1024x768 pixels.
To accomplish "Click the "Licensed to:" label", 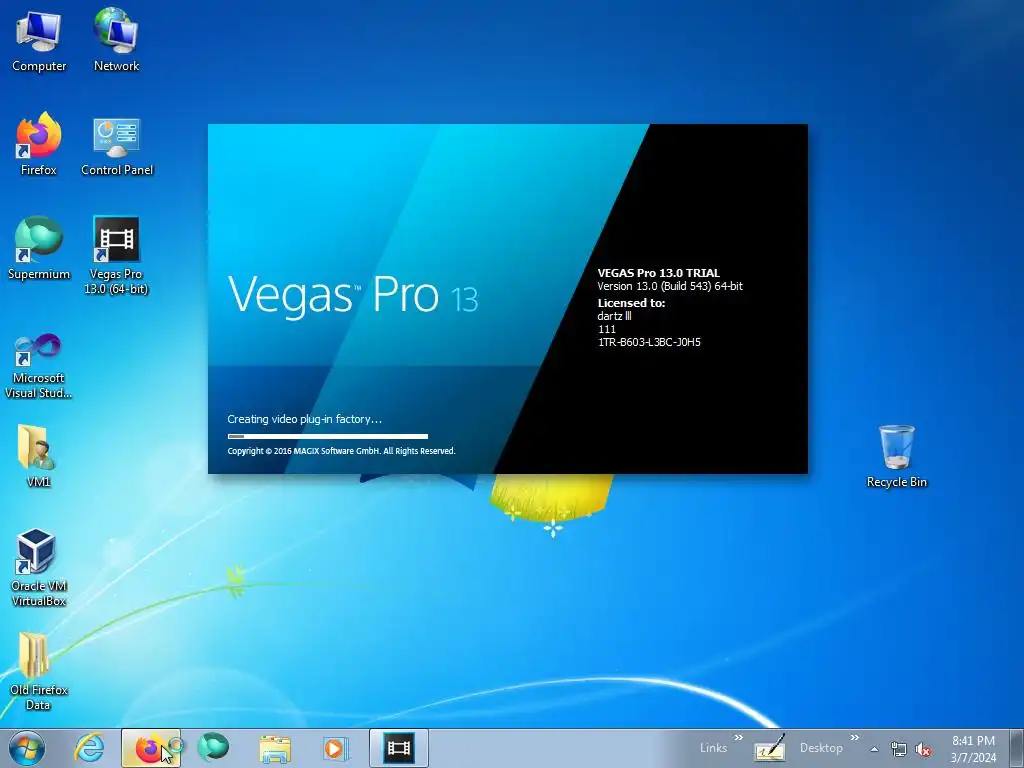I will click(x=631, y=303).
